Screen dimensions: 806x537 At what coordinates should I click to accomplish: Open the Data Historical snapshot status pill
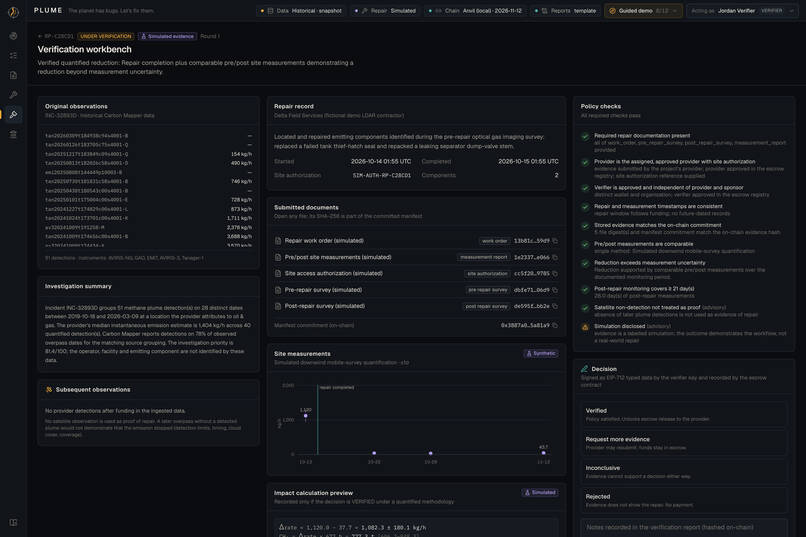pyautogui.click(x=301, y=11)
